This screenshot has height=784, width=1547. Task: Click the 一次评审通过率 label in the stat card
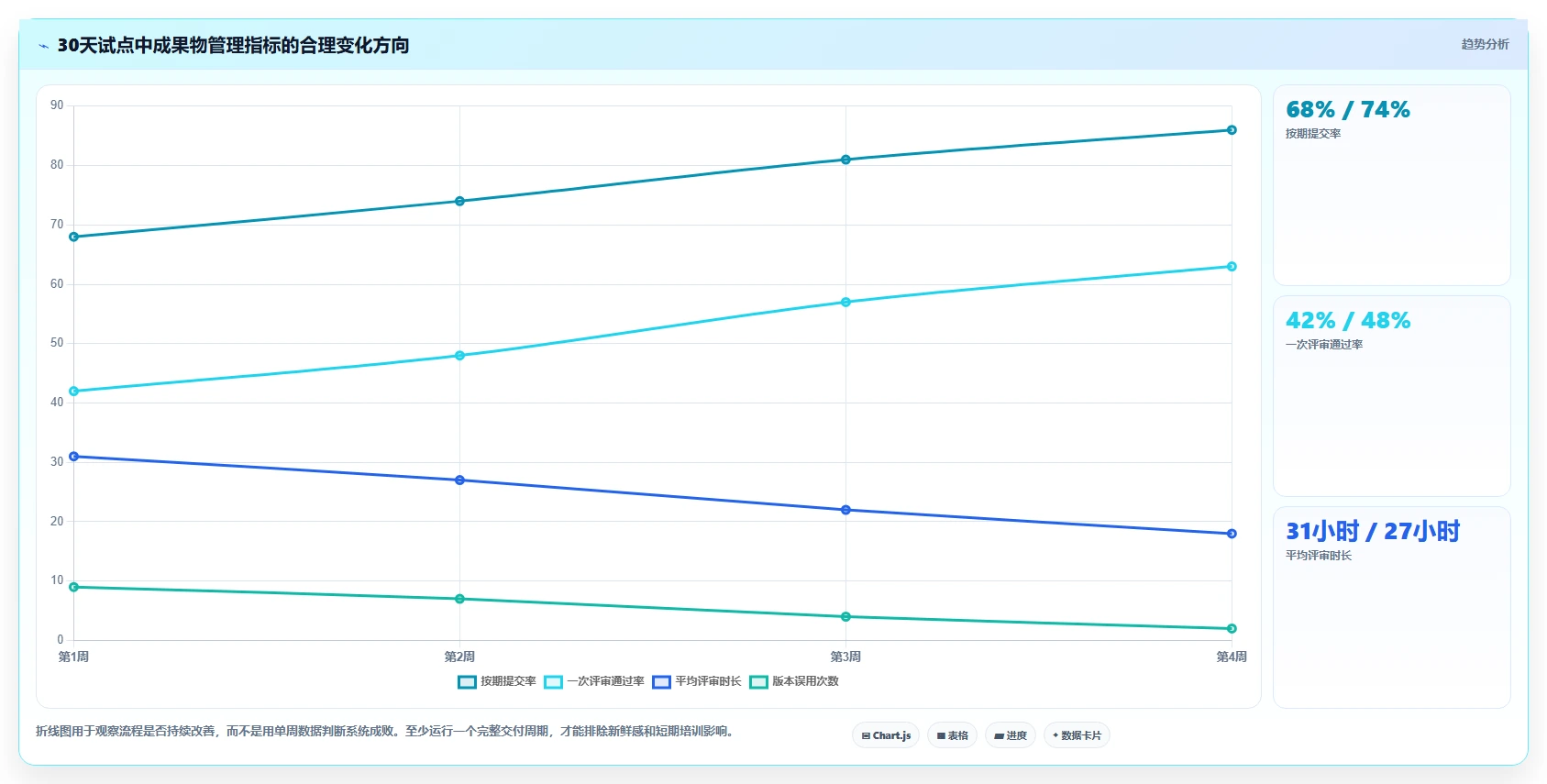[1324, 345]
